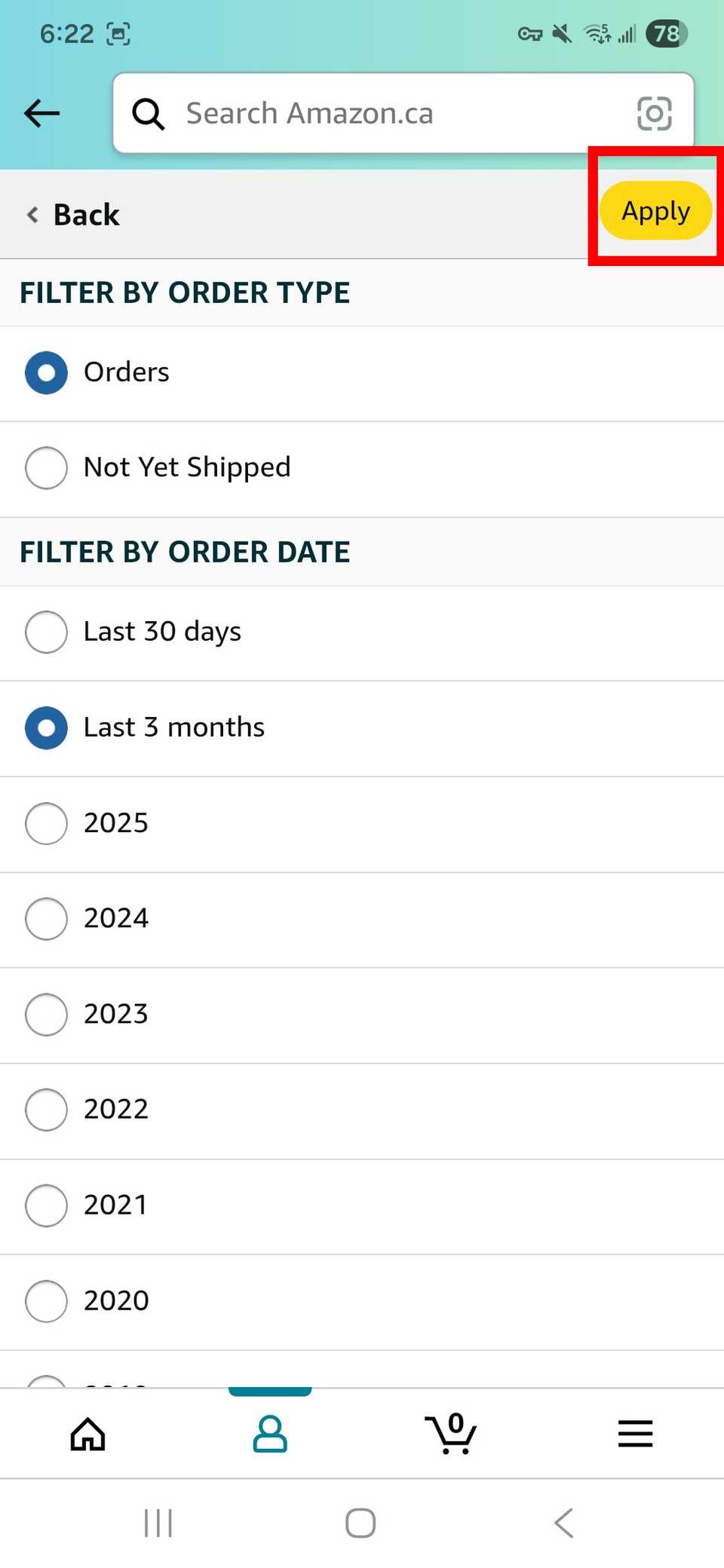Choose the 2025 order year

coord(46,824)
